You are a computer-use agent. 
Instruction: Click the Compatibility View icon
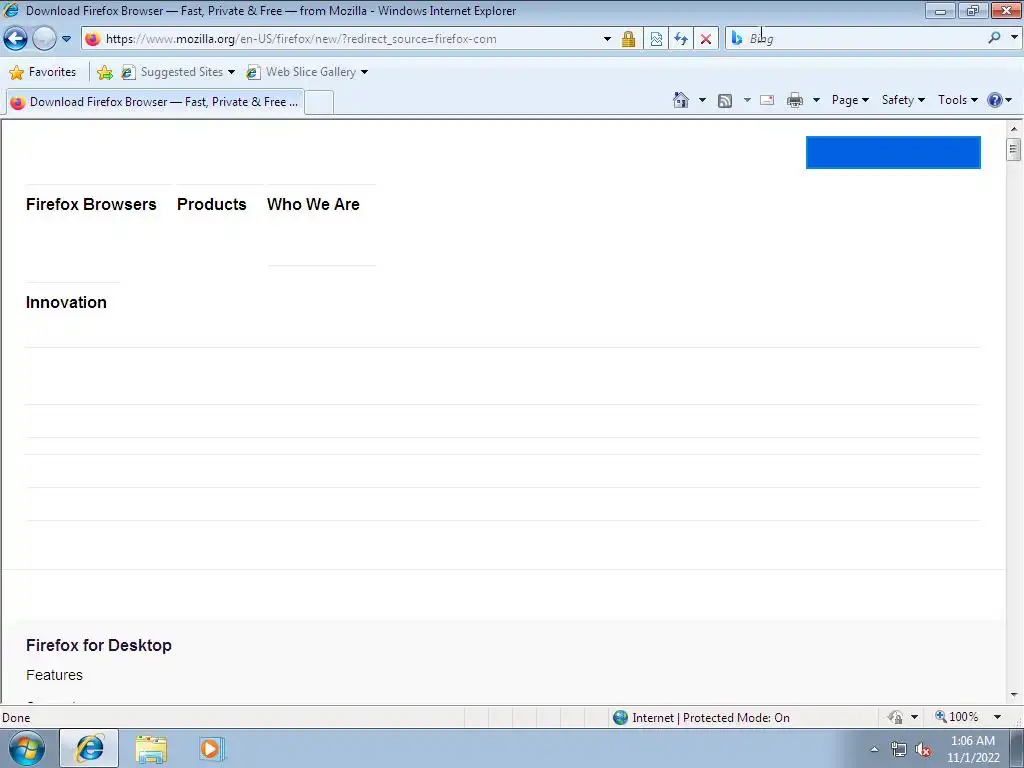click(656, 39)
